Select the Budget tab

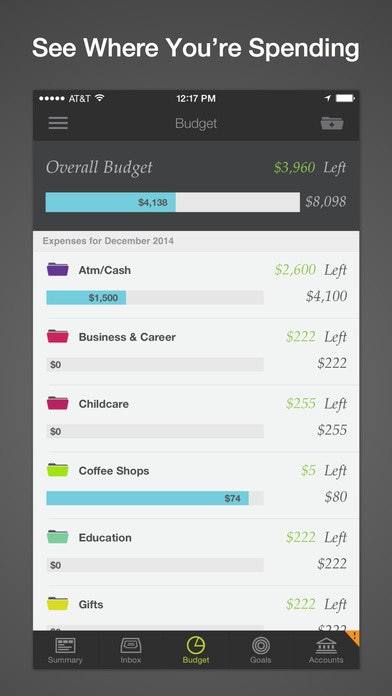click(x=196, y=650)
